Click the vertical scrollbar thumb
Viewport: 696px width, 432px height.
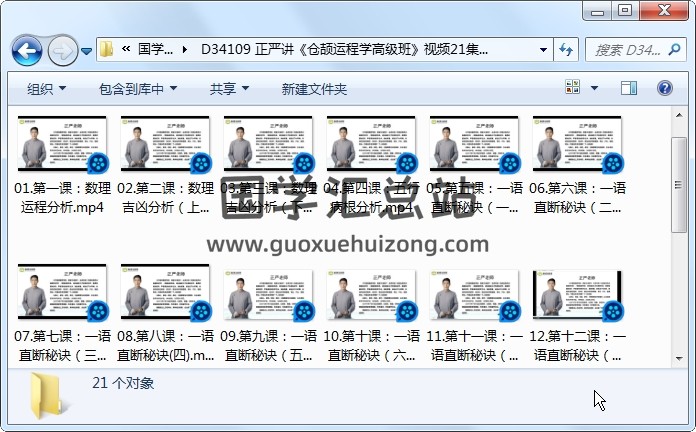click(679, 185)
